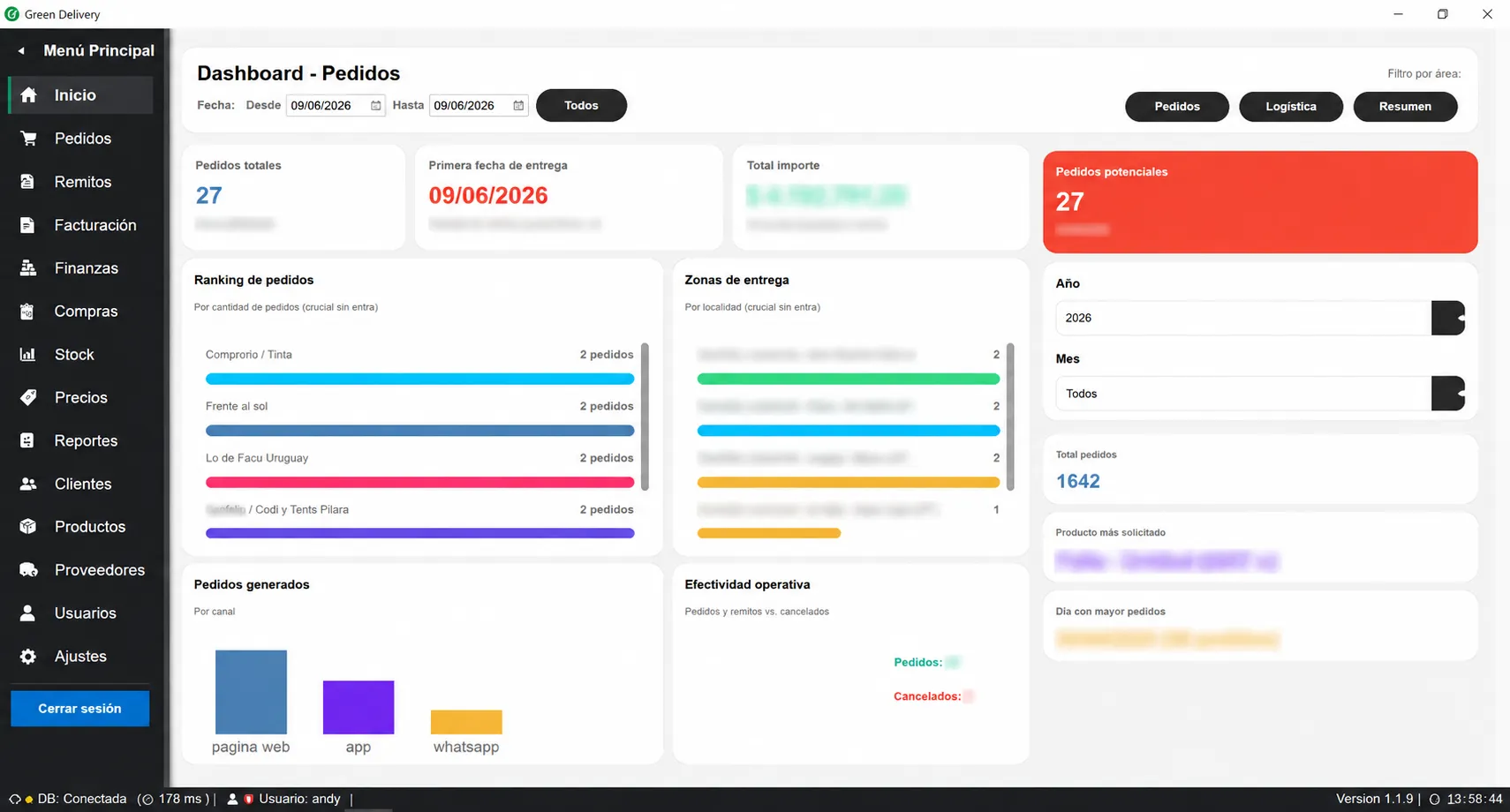Click the Zonas de entrega scrollbar
Screen dimensions: 1510x812
(x=1010, y=417)
